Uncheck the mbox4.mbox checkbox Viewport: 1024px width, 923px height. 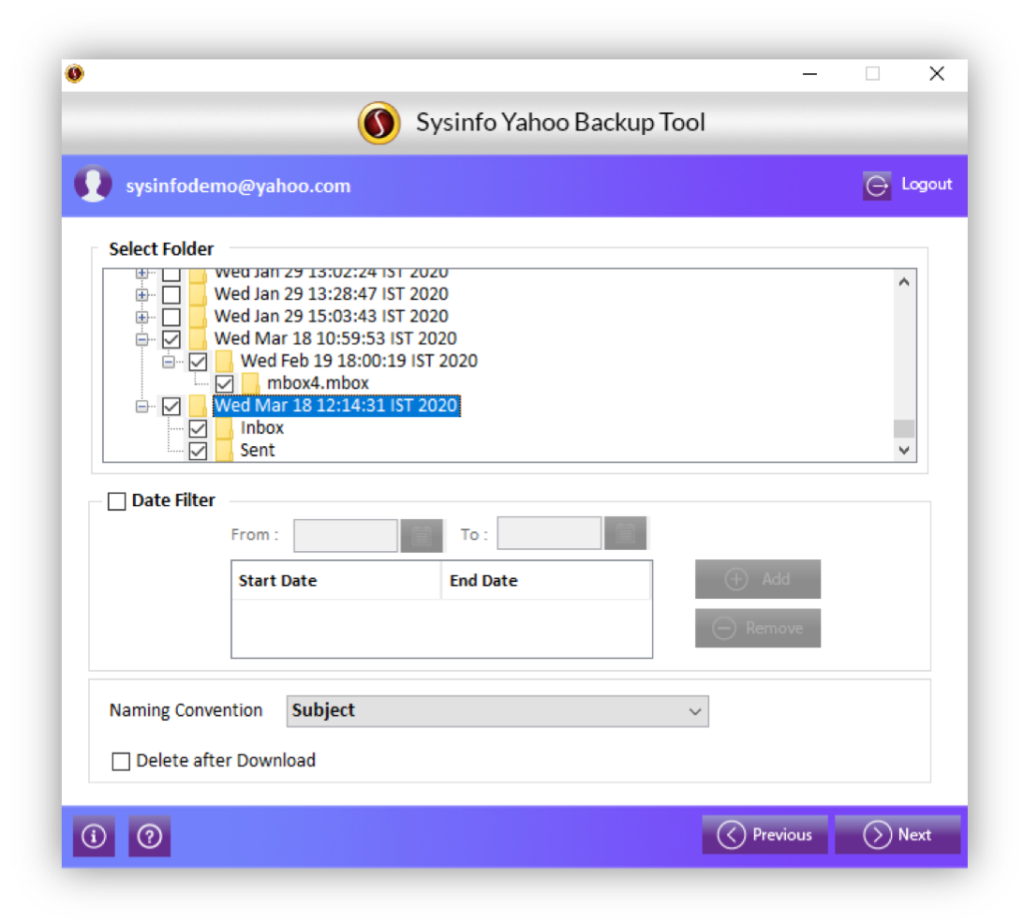224,383
